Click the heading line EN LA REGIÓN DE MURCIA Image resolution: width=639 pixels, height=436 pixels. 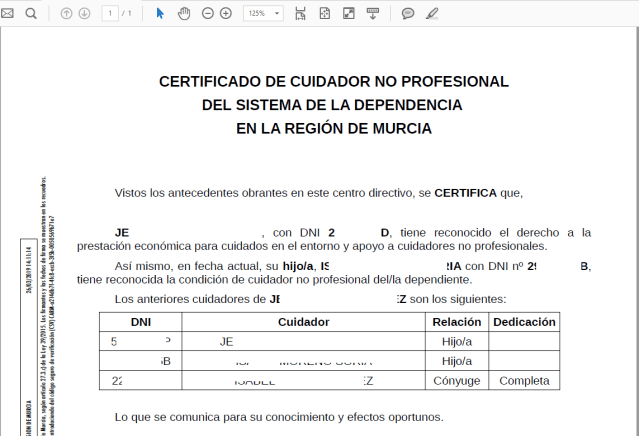[334, 129]
